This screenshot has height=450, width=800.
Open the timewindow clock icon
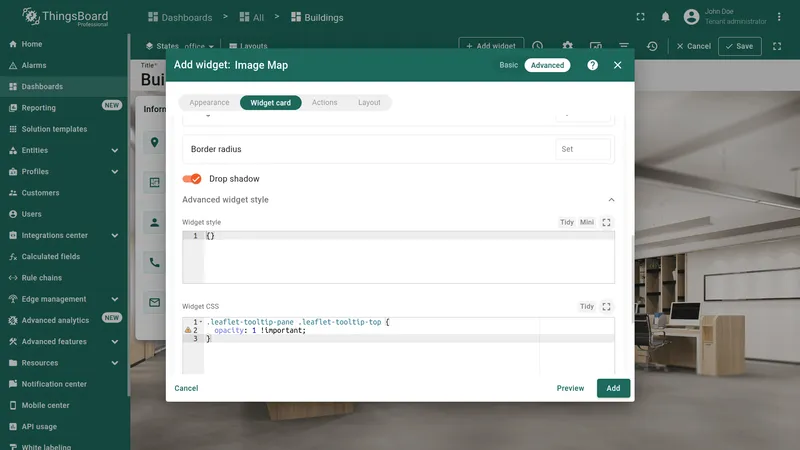[x=538, y=46]
